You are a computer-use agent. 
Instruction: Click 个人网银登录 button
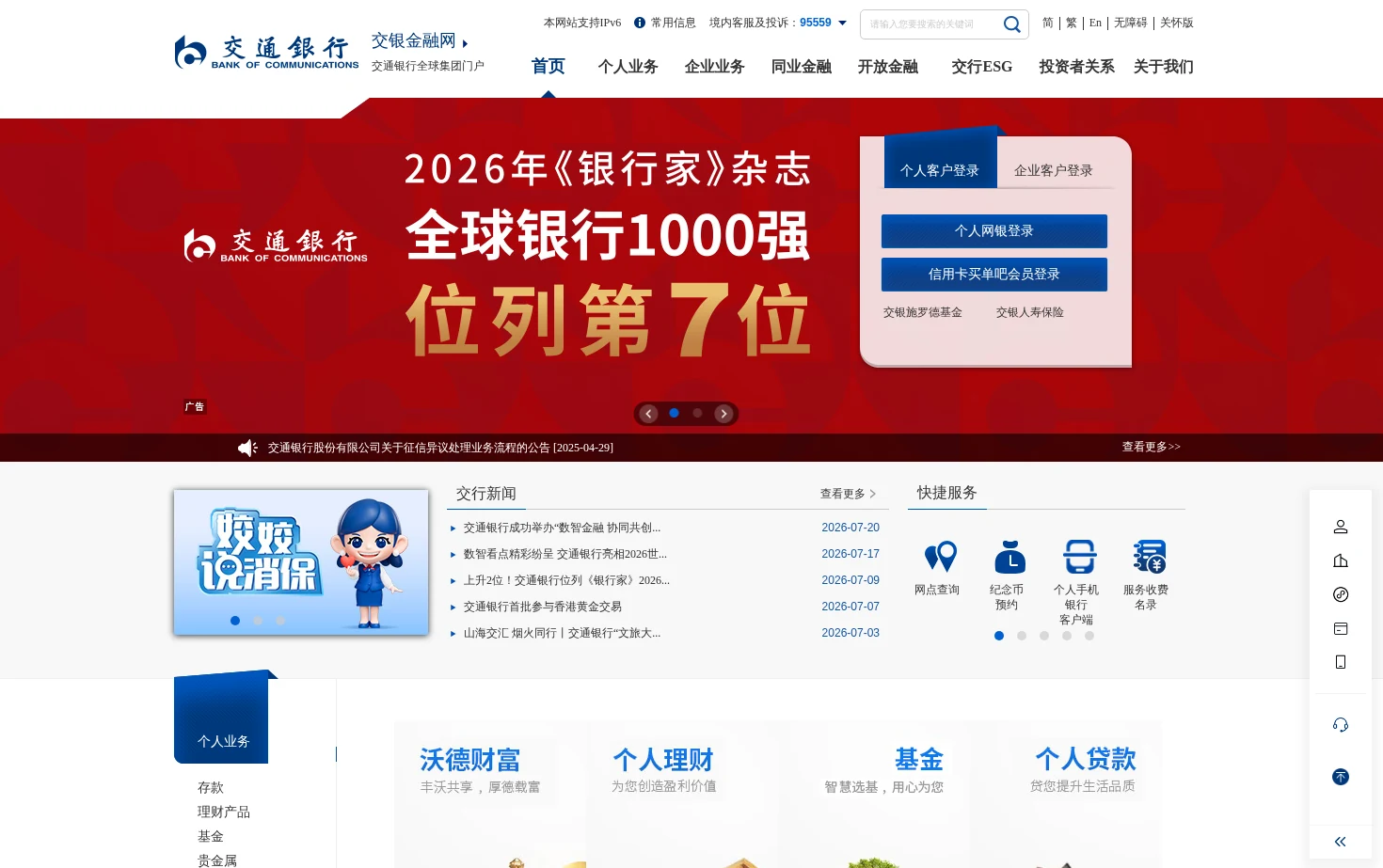(x=994, y=231)
